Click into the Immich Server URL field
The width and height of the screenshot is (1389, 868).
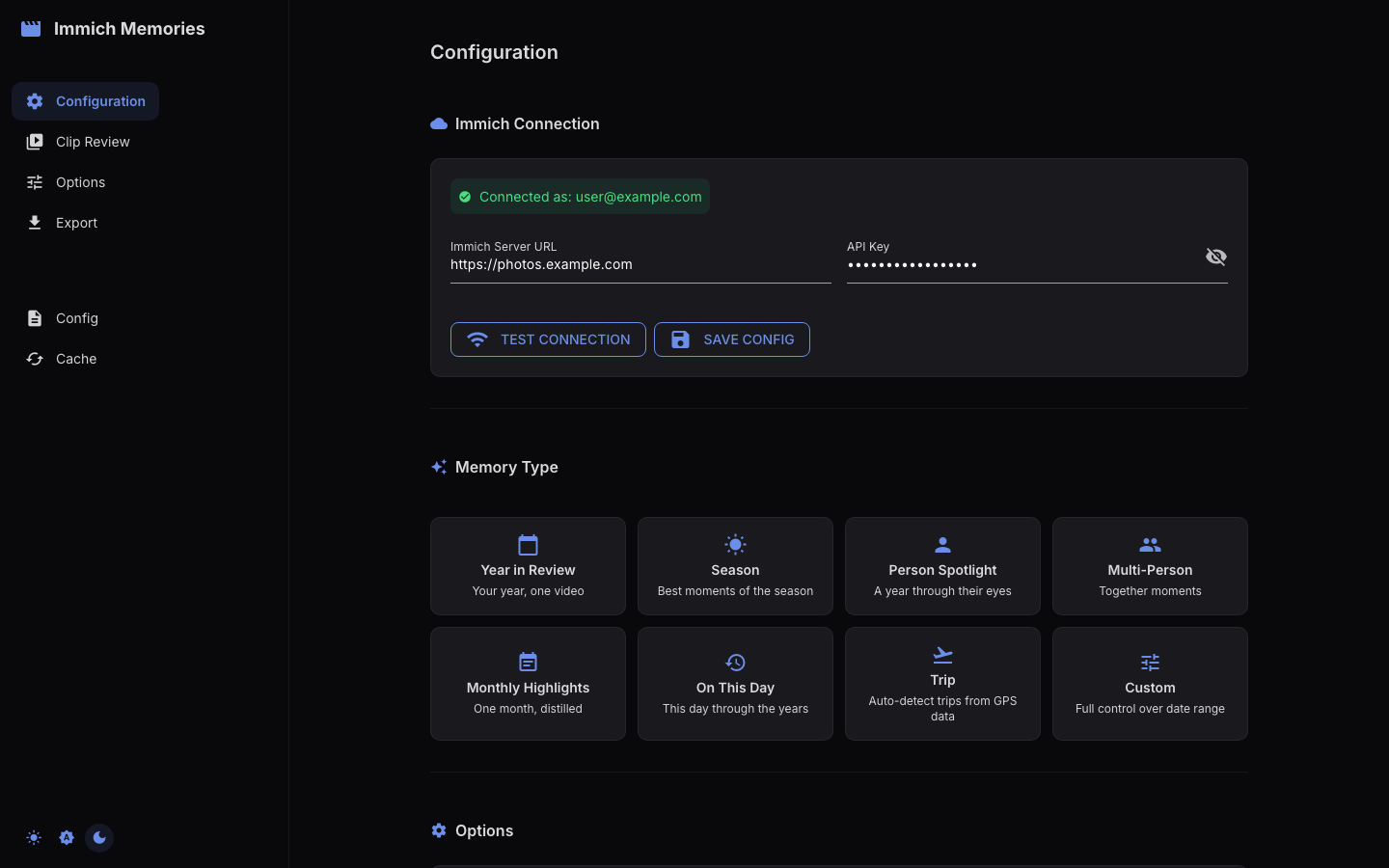tap(640, 264)
